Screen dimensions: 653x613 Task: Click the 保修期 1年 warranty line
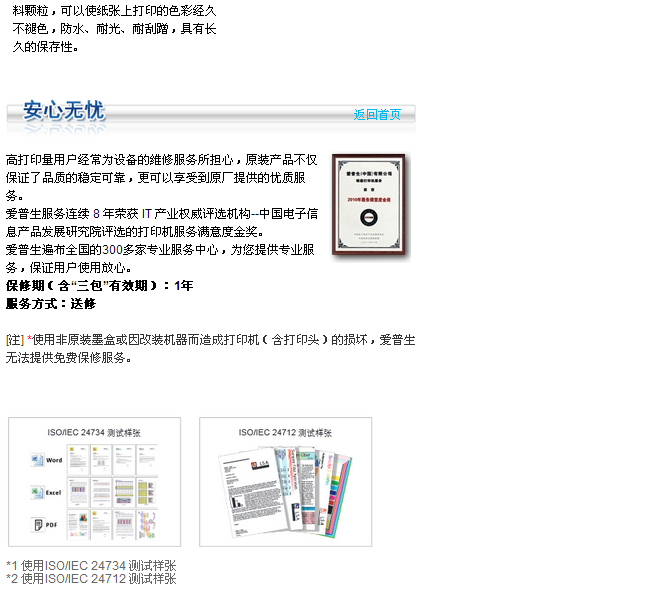tap(100, 286)
